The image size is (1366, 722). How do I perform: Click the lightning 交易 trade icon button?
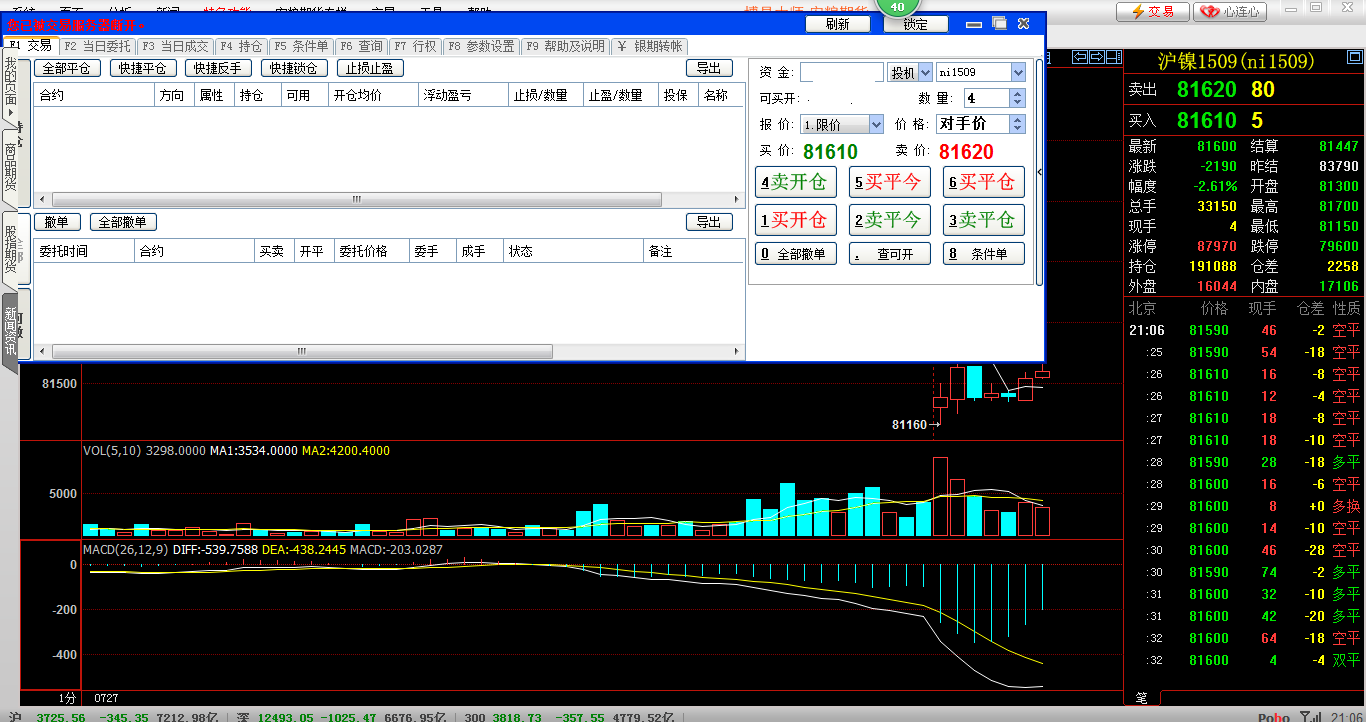tap(1152, 12)
